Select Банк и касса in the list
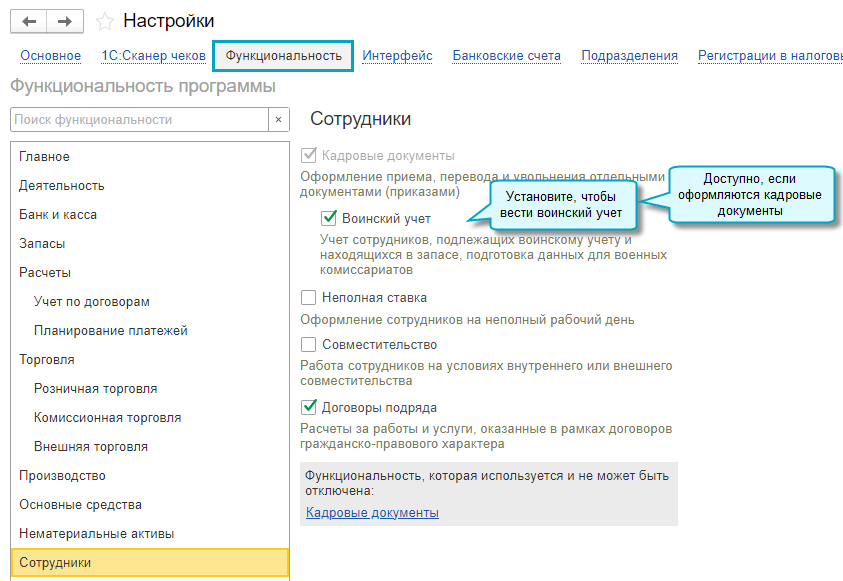The height and width of the screenshot is (581, 843). pos(58,214)
